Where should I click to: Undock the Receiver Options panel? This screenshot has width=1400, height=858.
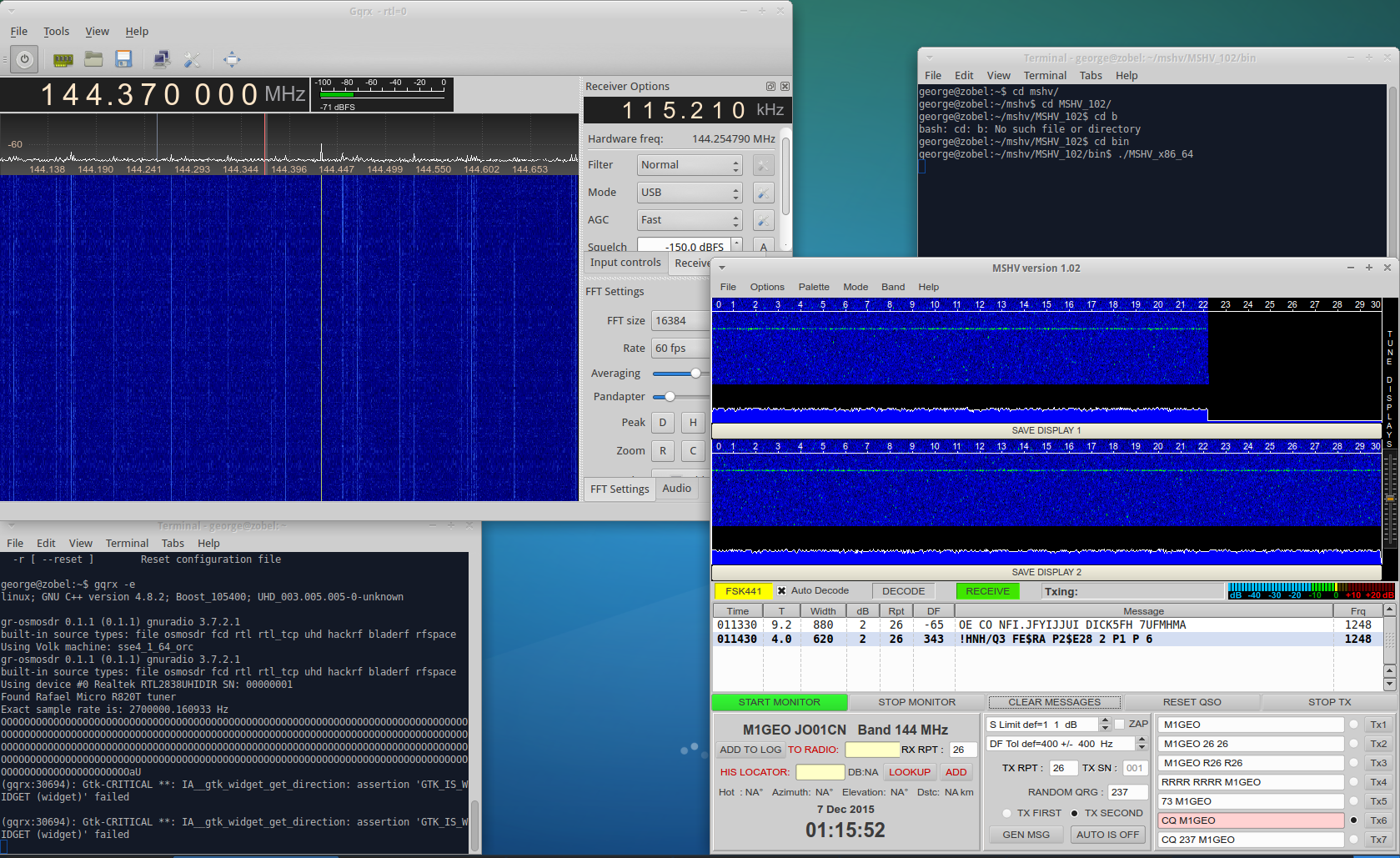pyautogui.click(x=770, y=87)
